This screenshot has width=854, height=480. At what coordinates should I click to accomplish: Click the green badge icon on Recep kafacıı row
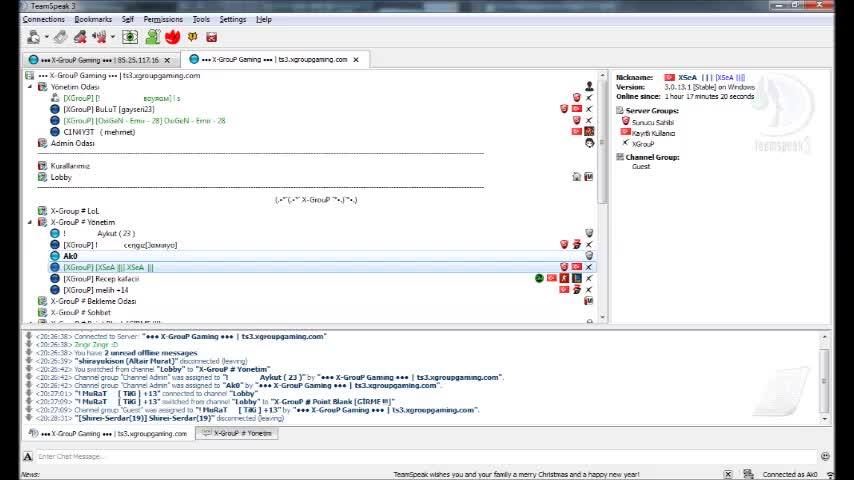click(539, 278)
